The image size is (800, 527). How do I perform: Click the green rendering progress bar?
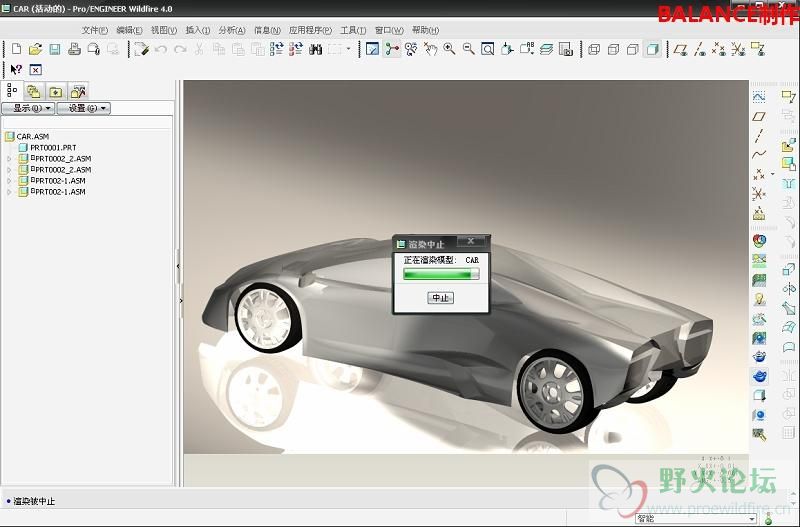coord(441,274)
